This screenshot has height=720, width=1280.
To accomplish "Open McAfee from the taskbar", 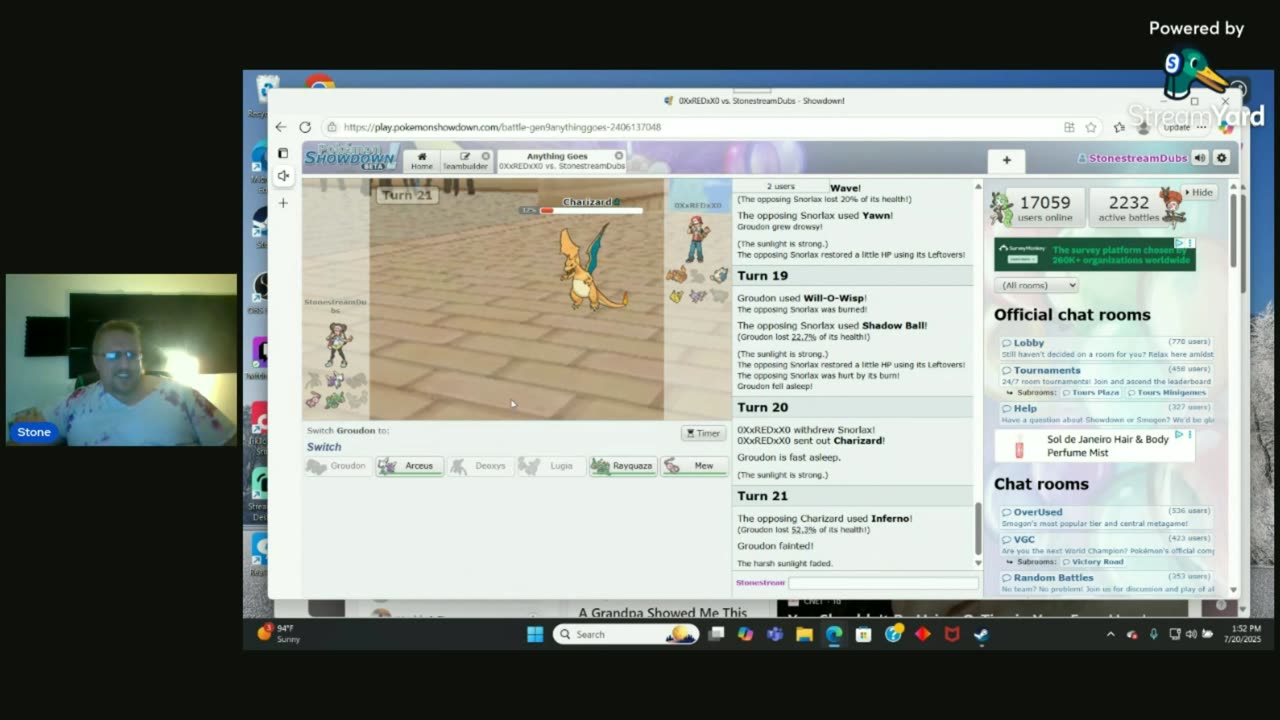I will tap(952, 634).
